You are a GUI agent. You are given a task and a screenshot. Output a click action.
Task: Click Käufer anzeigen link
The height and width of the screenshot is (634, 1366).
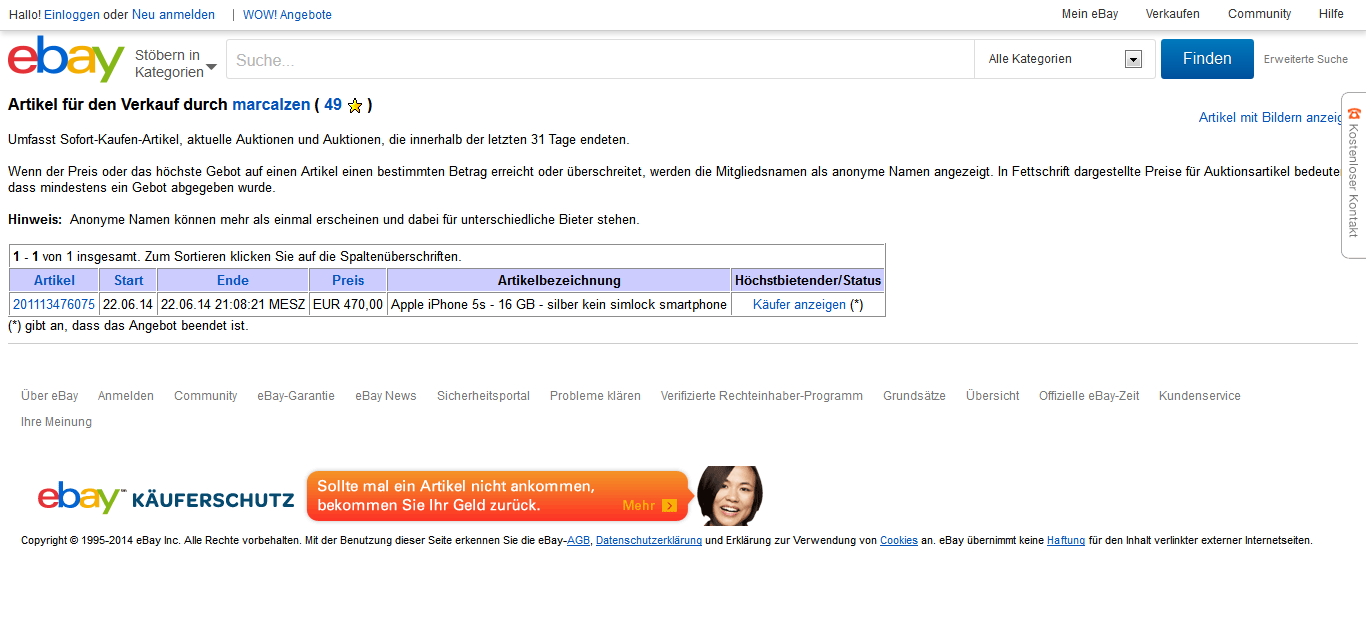pyautogui.click(x=799, y=304)
